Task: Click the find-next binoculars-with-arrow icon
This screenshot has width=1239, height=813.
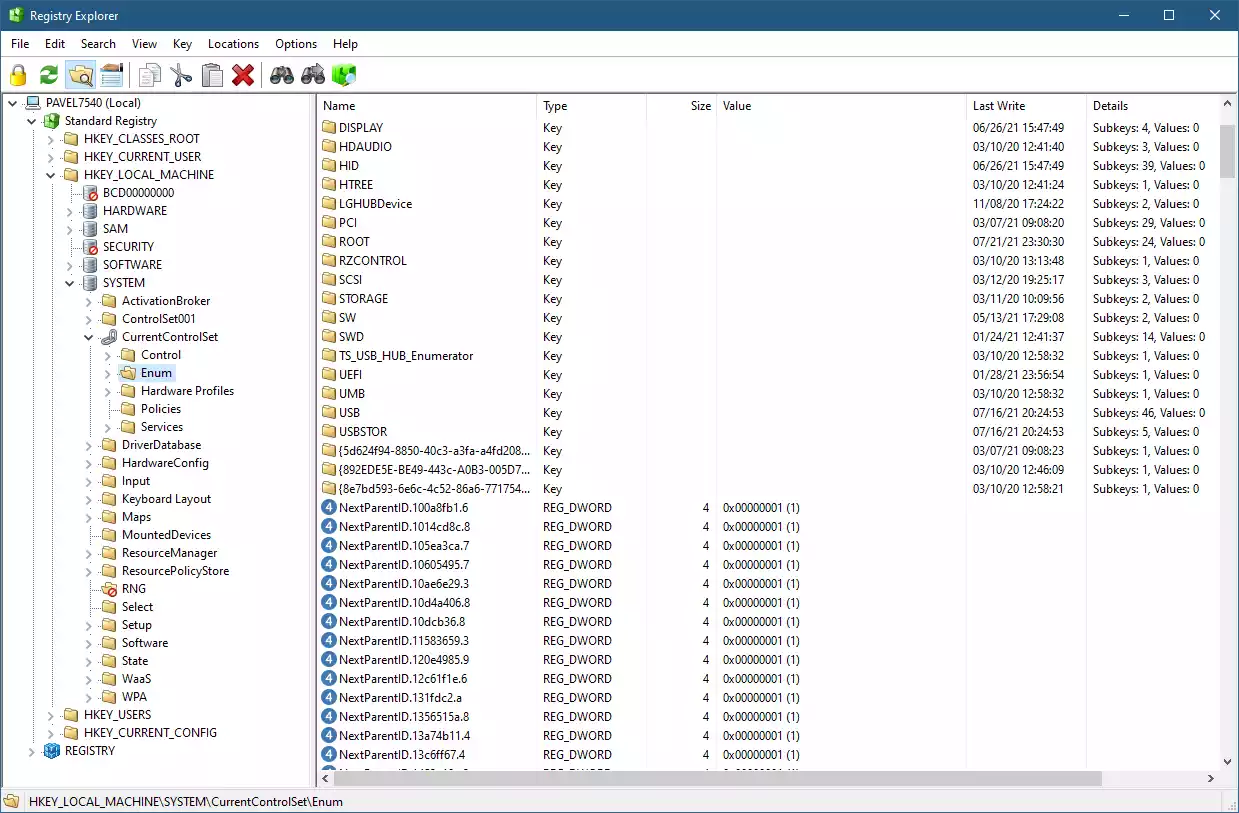Action: (312, 75)
